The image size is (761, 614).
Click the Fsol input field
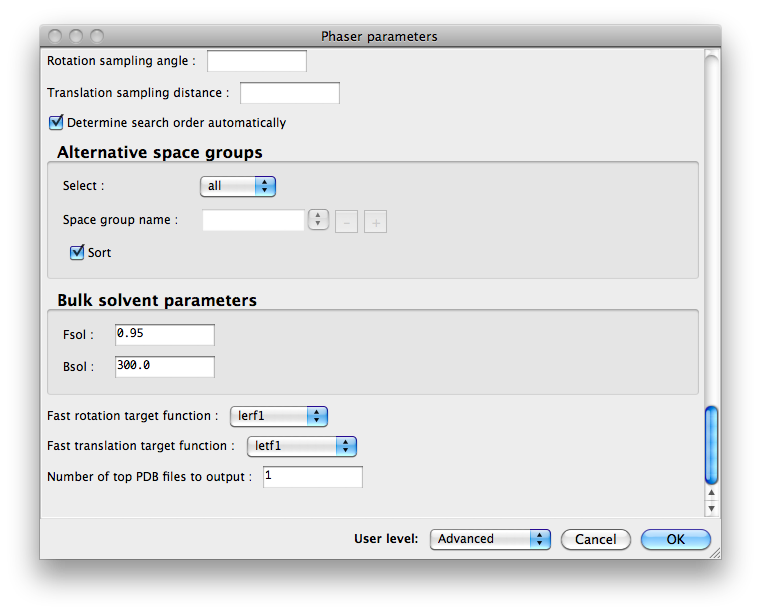(164, 335)
